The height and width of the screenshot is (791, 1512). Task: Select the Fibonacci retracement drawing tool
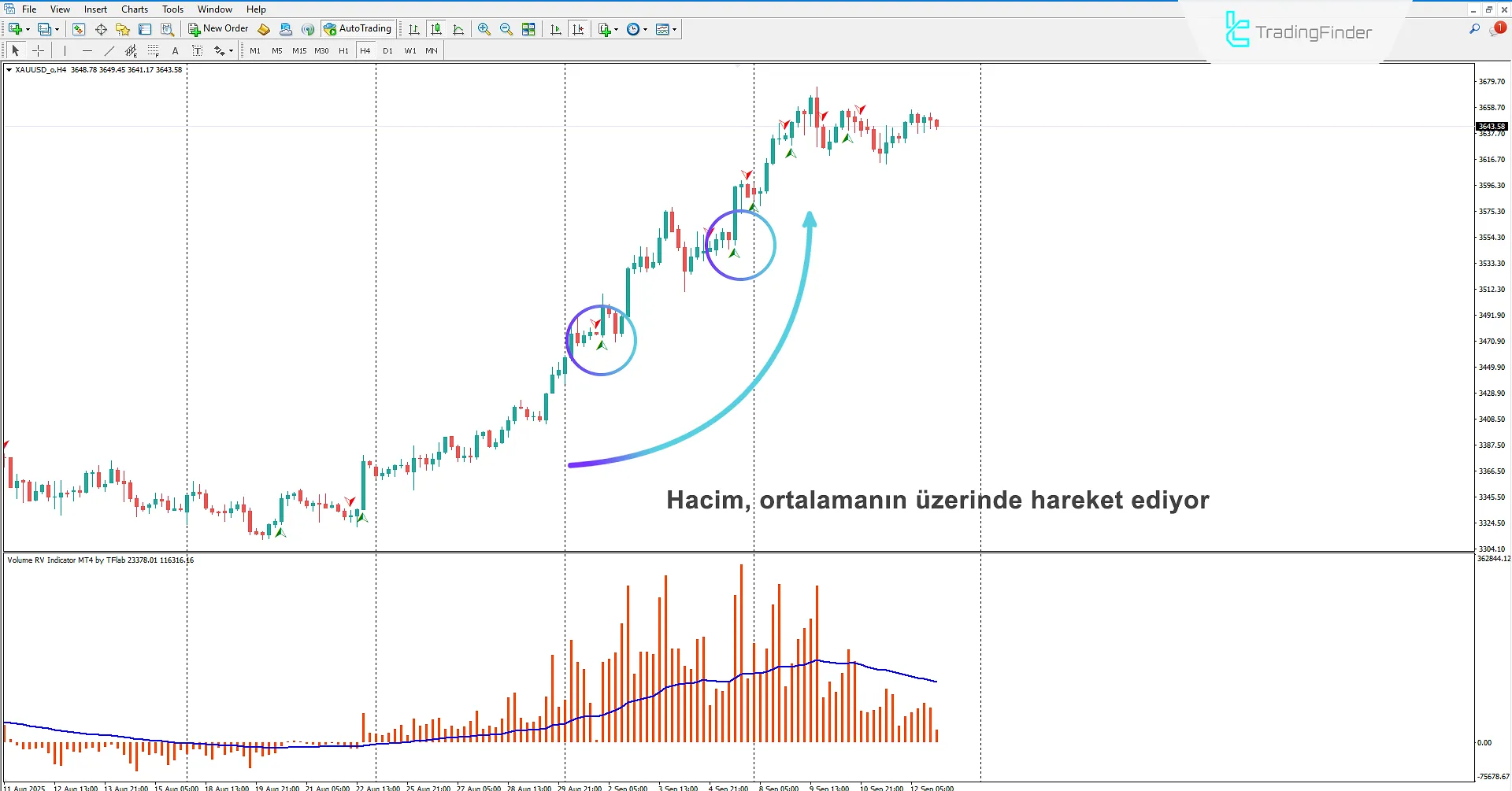click(154, 50)
